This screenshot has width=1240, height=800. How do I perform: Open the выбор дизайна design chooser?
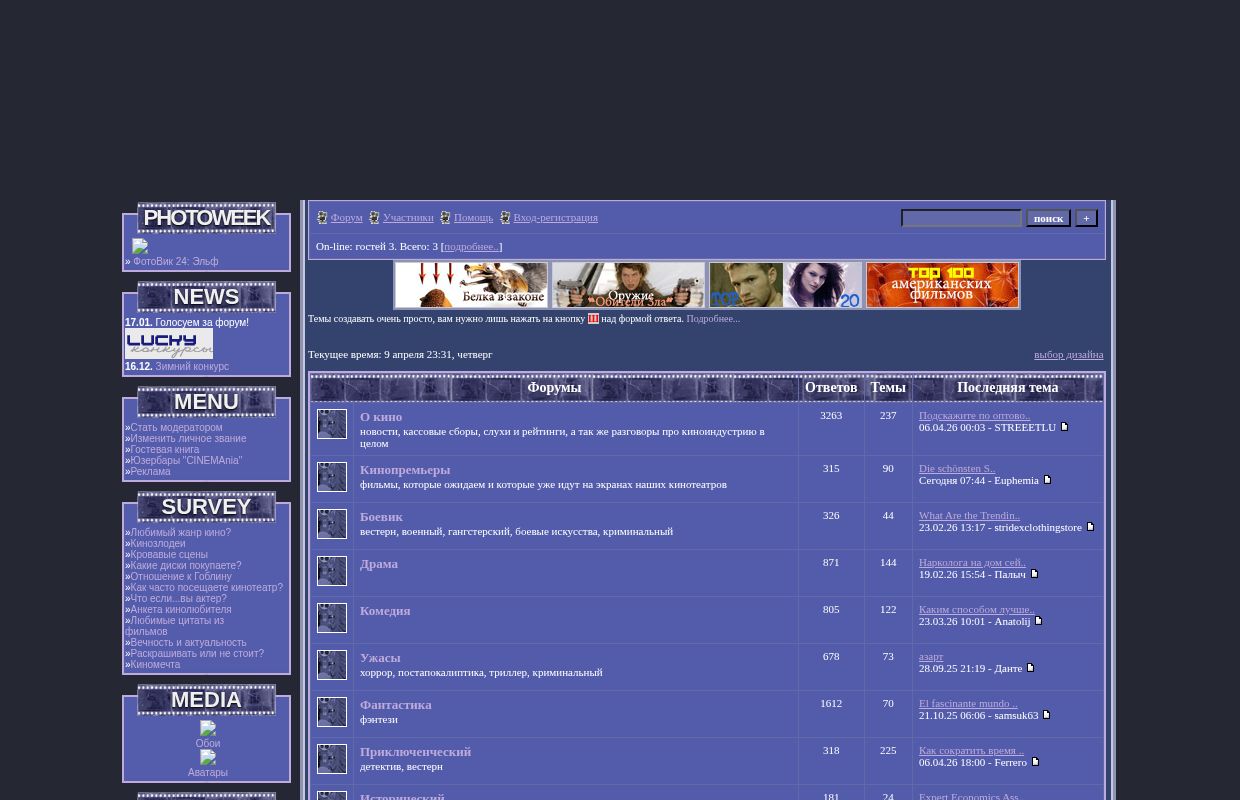(x=1068, y=354)
